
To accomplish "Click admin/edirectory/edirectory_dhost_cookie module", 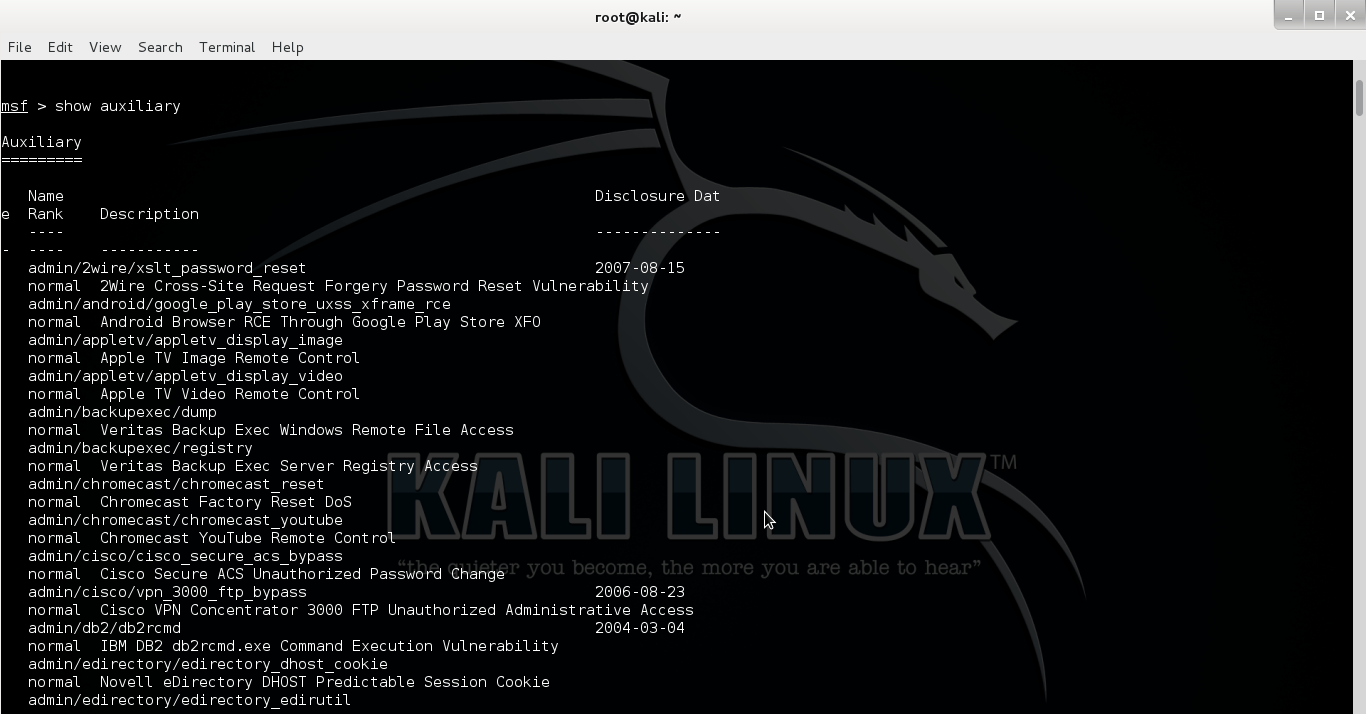I will tap(208, 664).
